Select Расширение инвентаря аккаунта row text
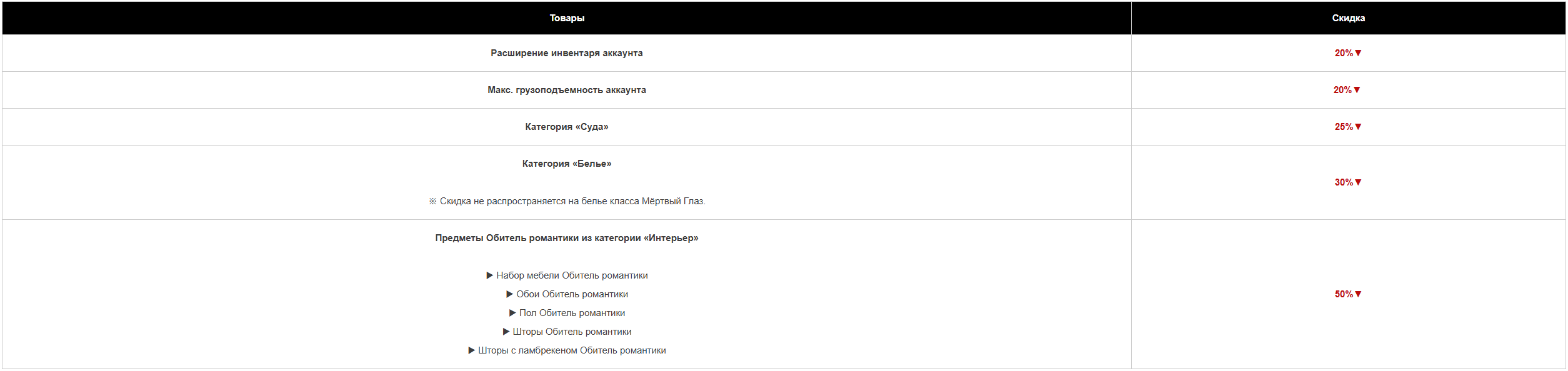Viewport: 1568px width, 371px height. tap(567, 53)
